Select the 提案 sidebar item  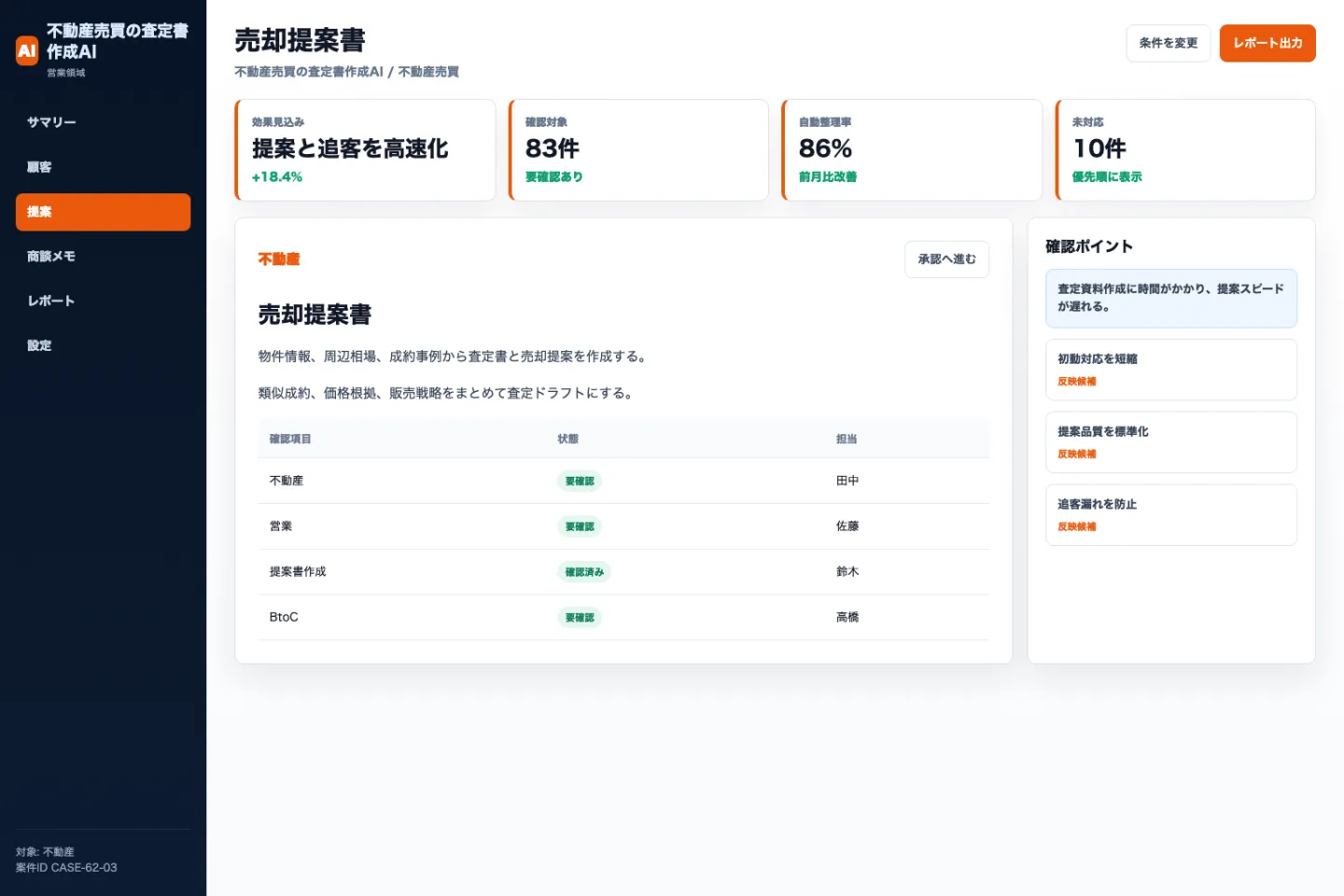(x=103, y=212)
